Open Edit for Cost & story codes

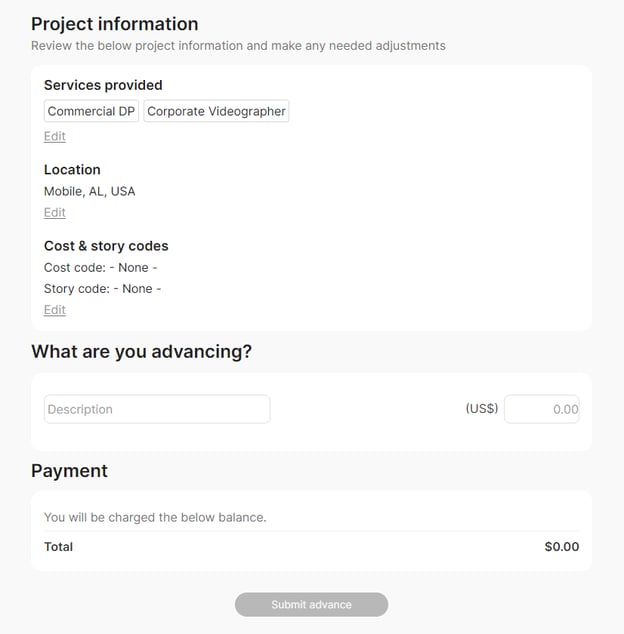point(55,310)
